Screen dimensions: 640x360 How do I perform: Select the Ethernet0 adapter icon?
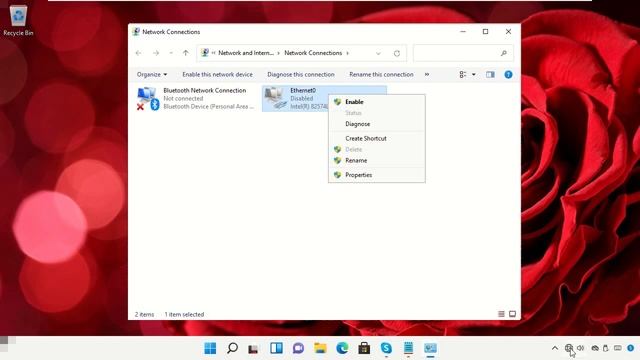(275, 98)
